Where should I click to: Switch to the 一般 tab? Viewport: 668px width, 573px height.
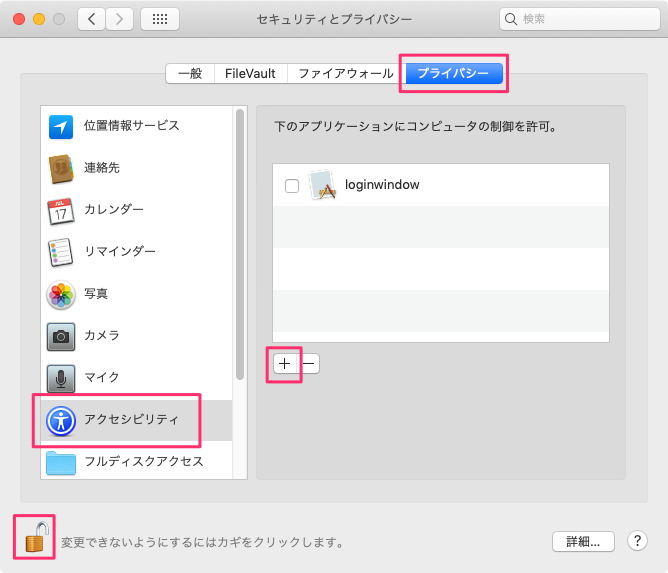[190, 73]
